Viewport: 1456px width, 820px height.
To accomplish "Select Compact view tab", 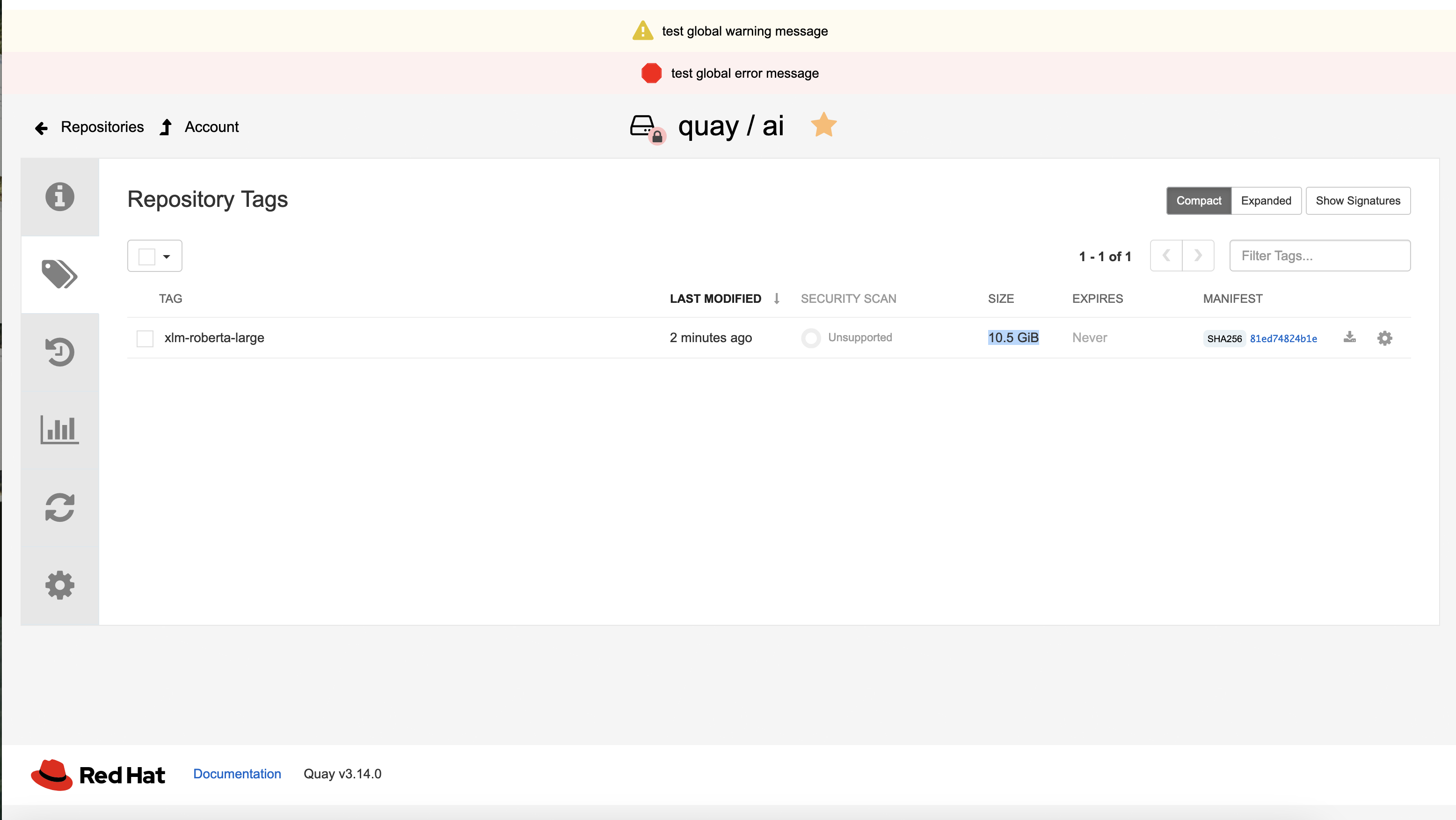I will [1198, 201].
